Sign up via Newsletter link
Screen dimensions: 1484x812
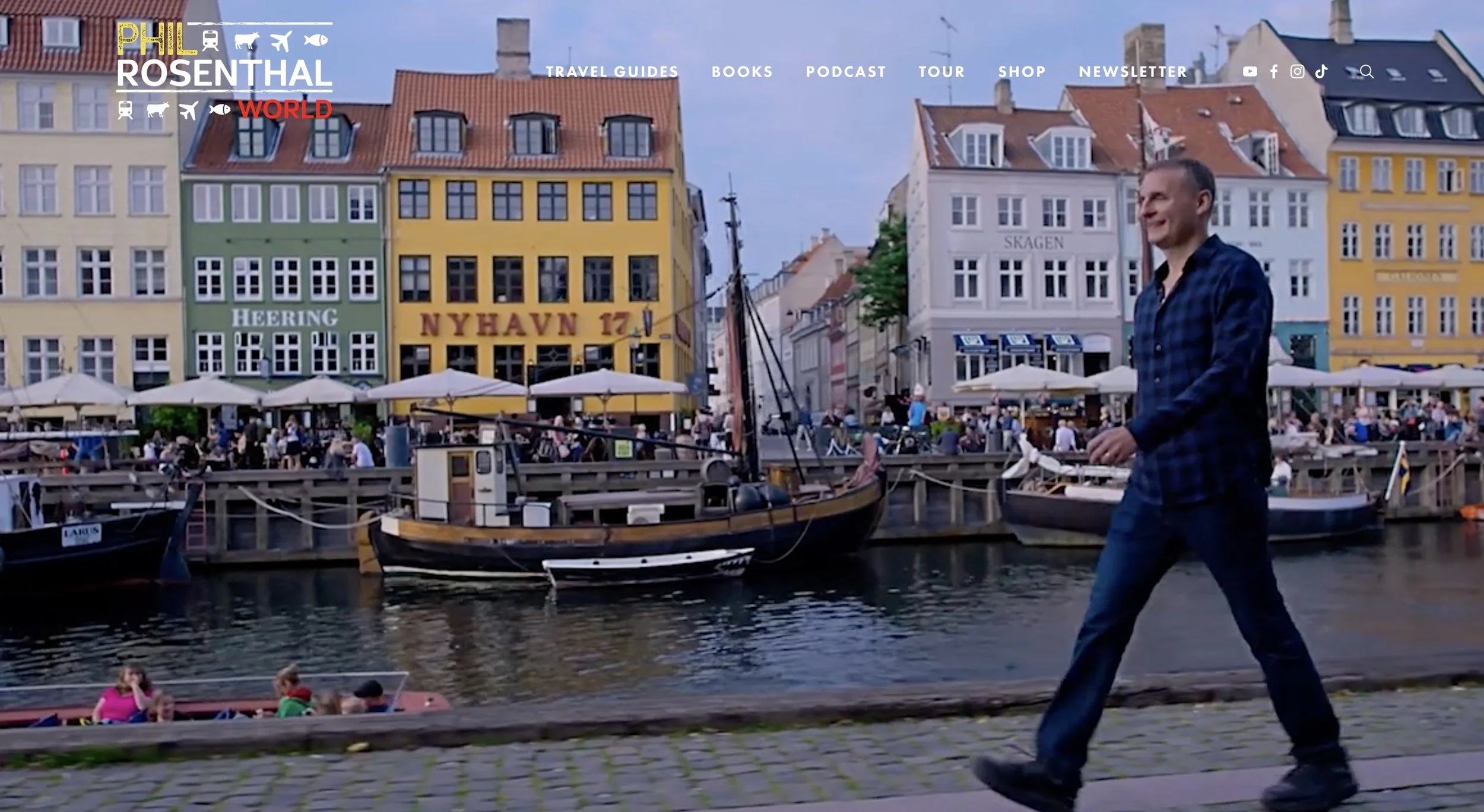click(x=1133, y=72)
